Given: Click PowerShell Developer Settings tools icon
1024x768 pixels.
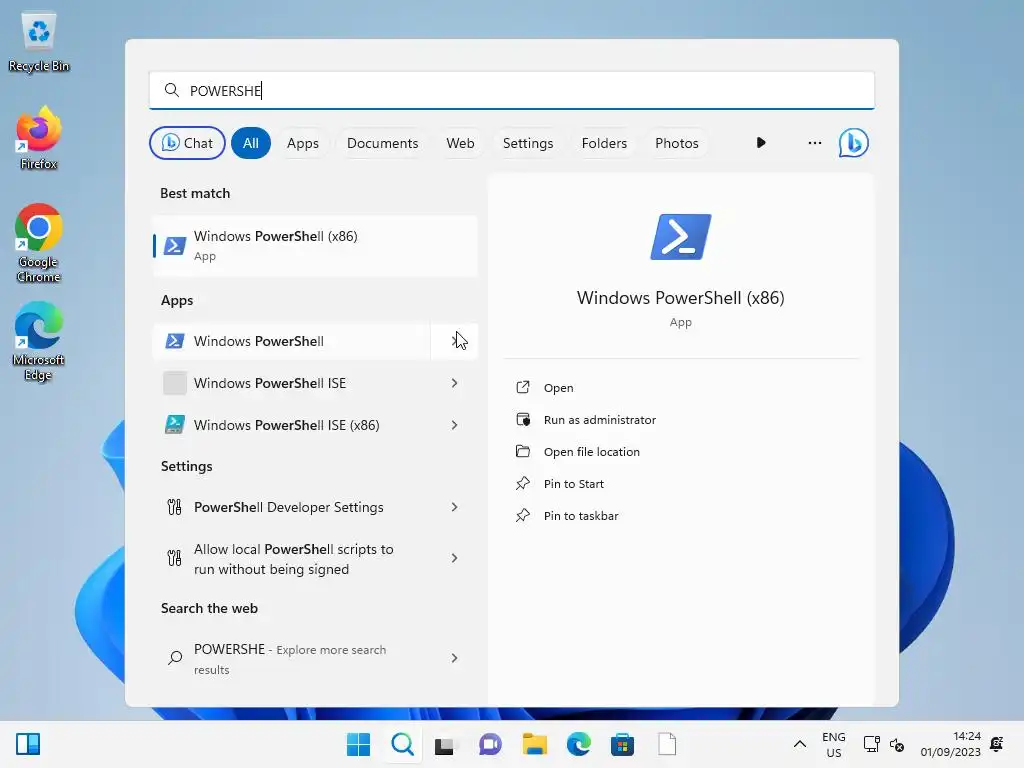Looking at the screenshot, I should [174, 507].
